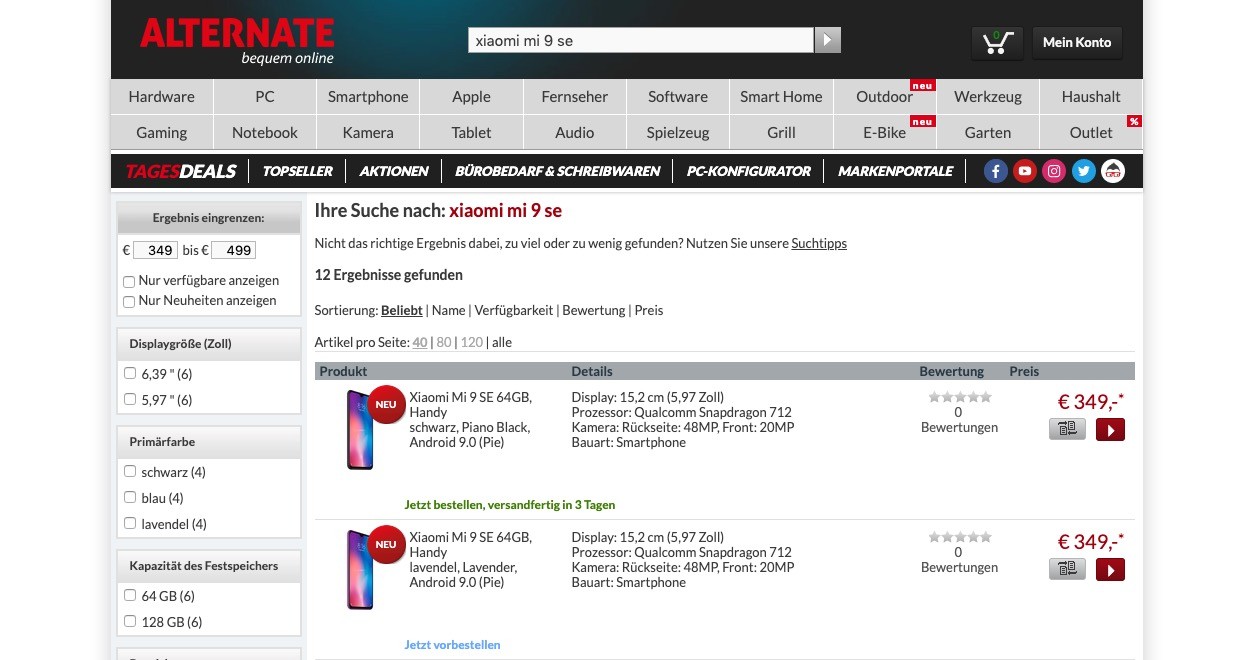Open the Garten category
The image size is (1255, 660).
988,132
